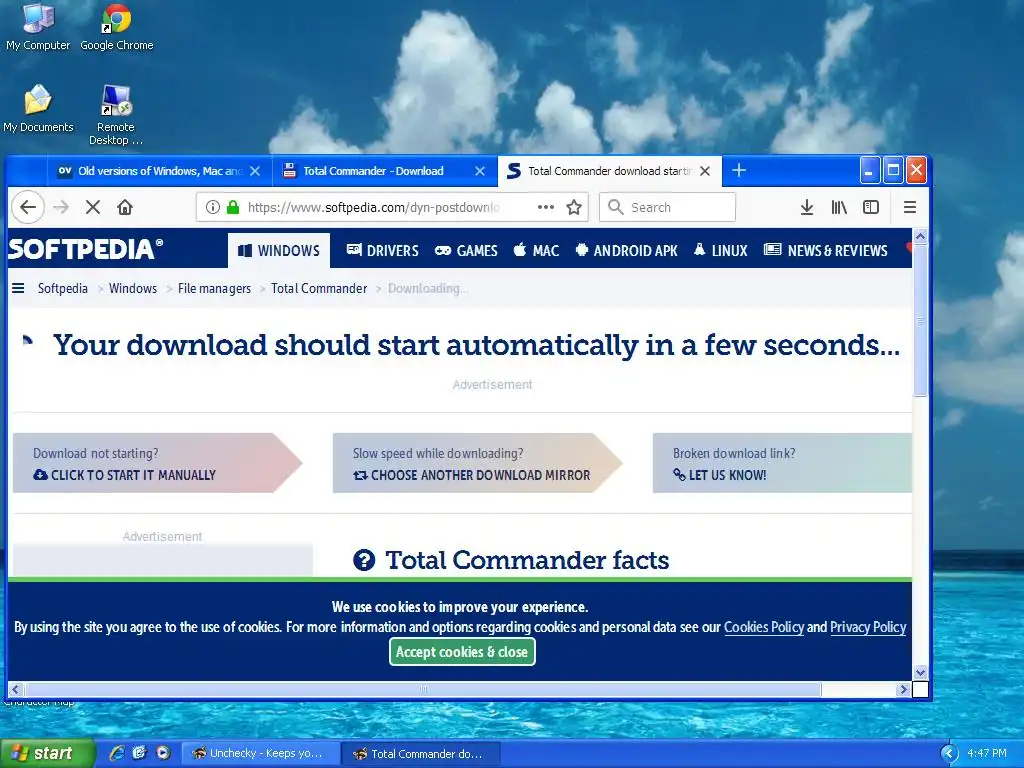Image resolution: width=1024 pixels, height=768 pixels.
Task: Expand hidden tray icons arrow
Action: (x=949, y=753)
